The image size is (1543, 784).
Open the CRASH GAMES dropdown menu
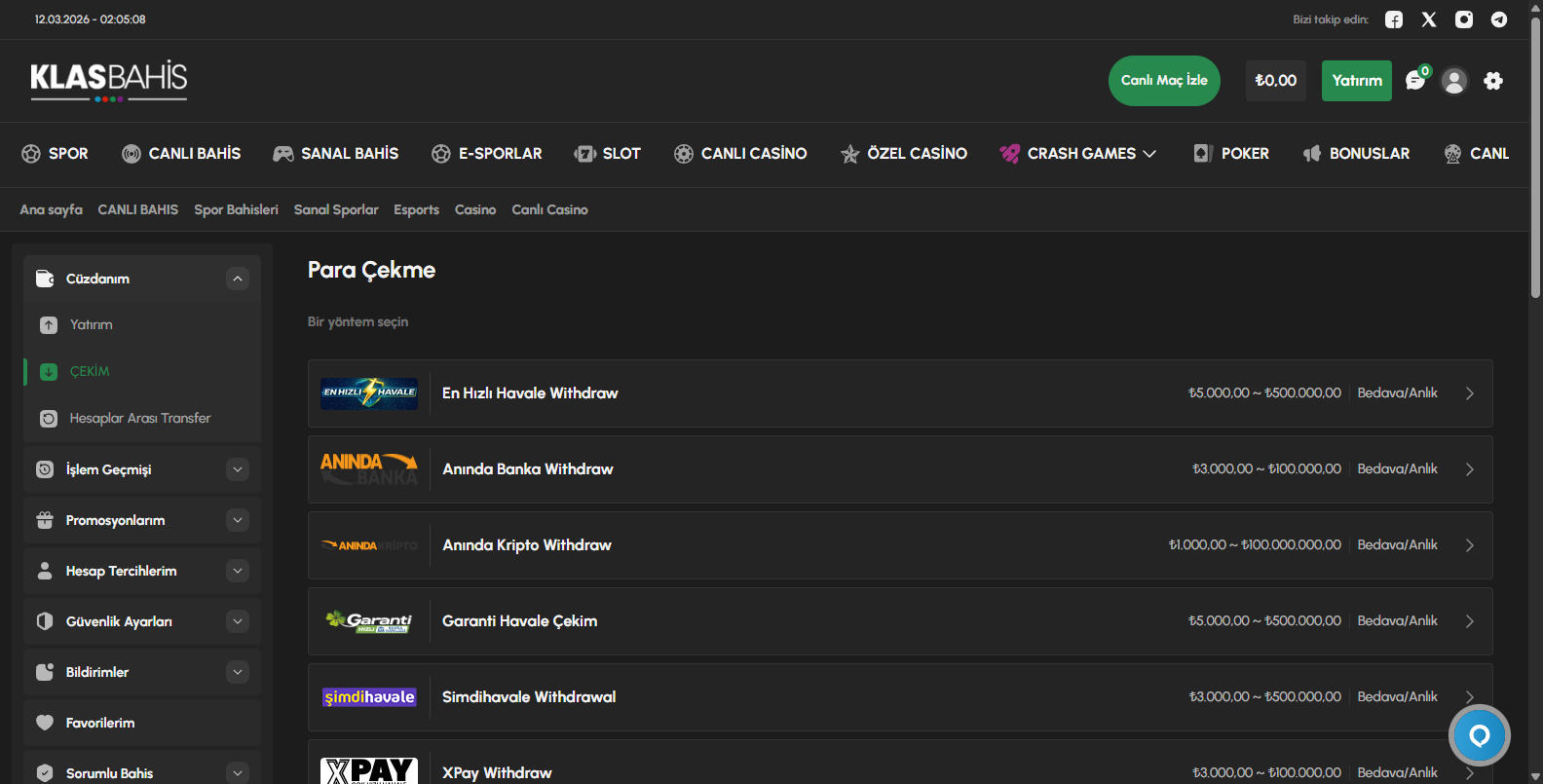[1078, 154]
